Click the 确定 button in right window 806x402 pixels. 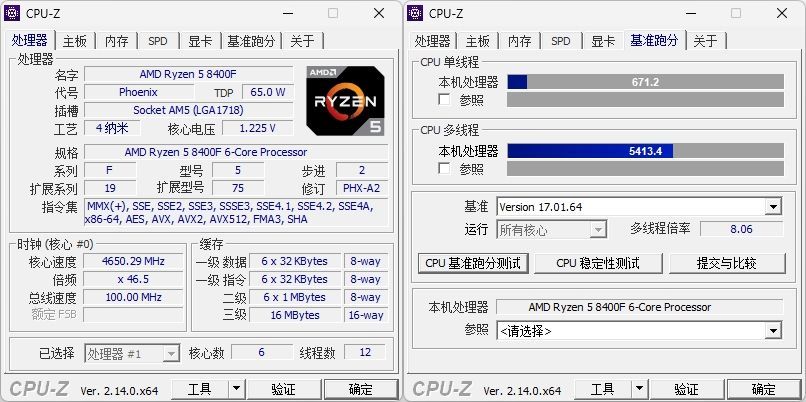tap(764, 389)
